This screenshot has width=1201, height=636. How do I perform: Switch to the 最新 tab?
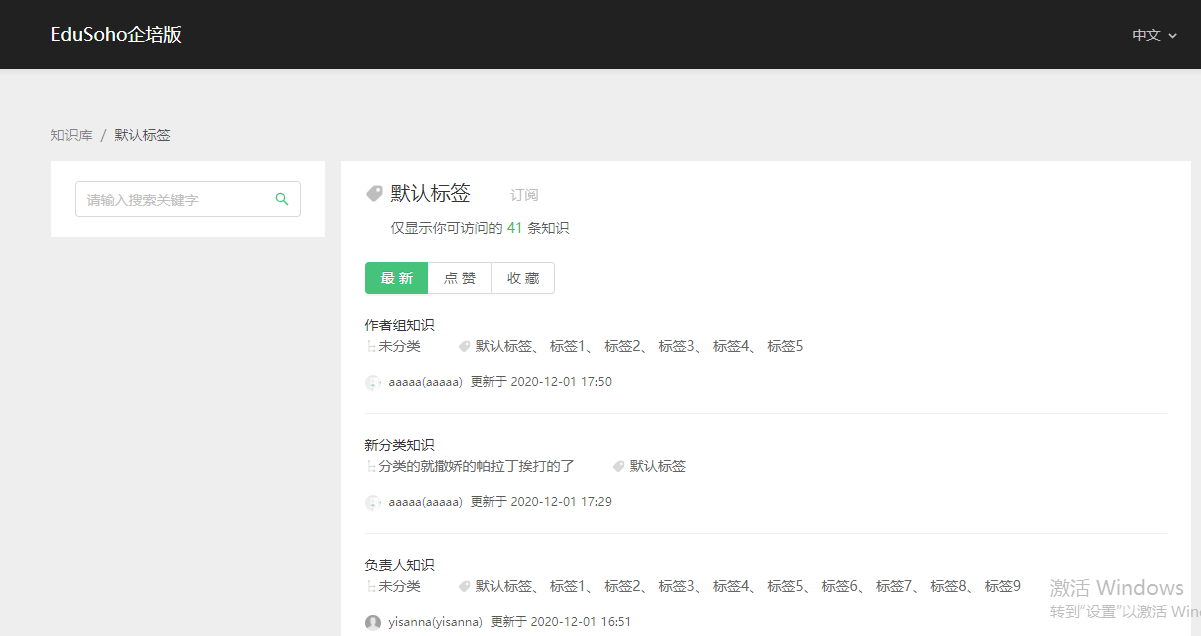coord(396,278)
